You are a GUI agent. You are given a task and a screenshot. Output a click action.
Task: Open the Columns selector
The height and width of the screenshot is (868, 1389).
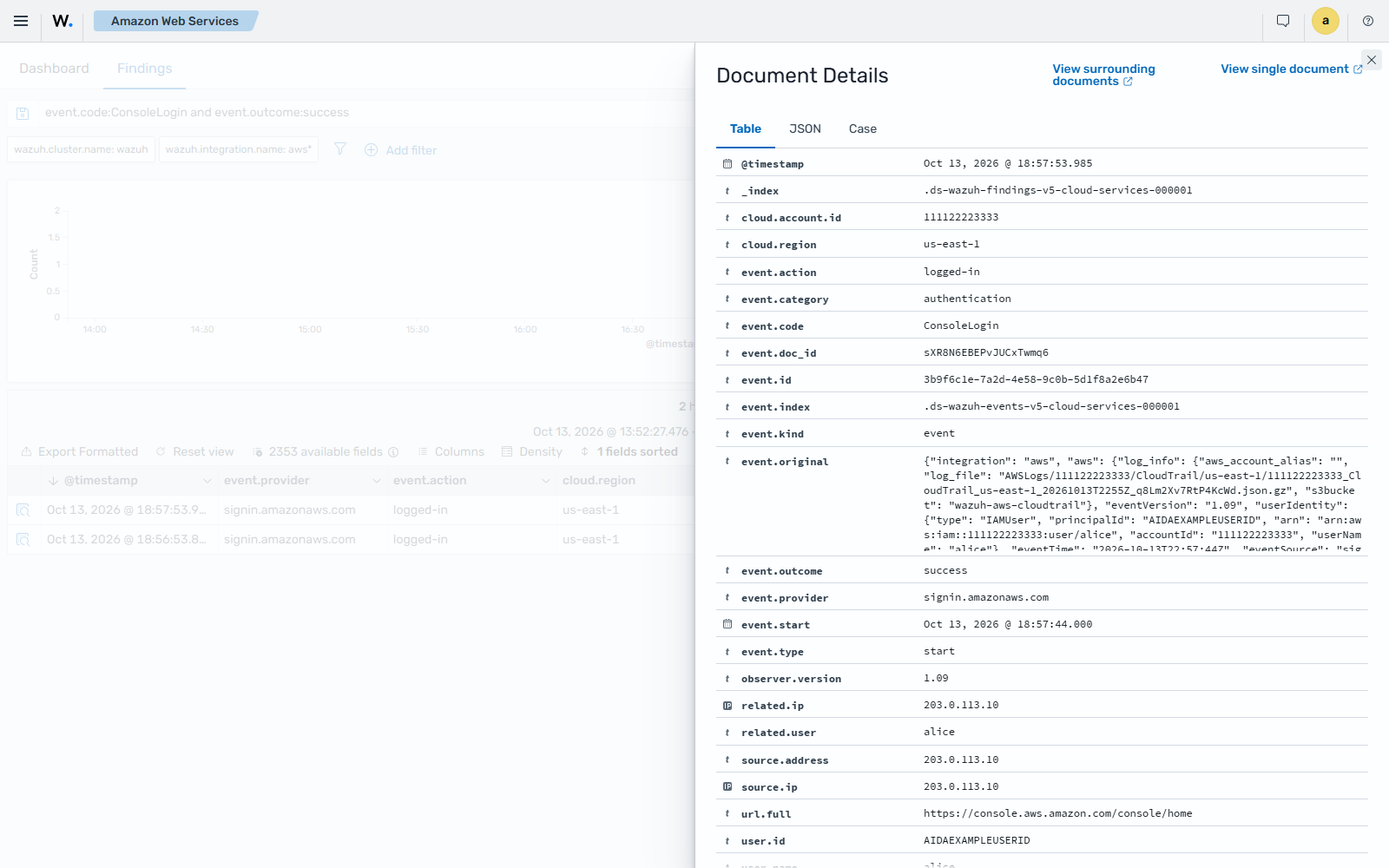(x=451, y=452)
